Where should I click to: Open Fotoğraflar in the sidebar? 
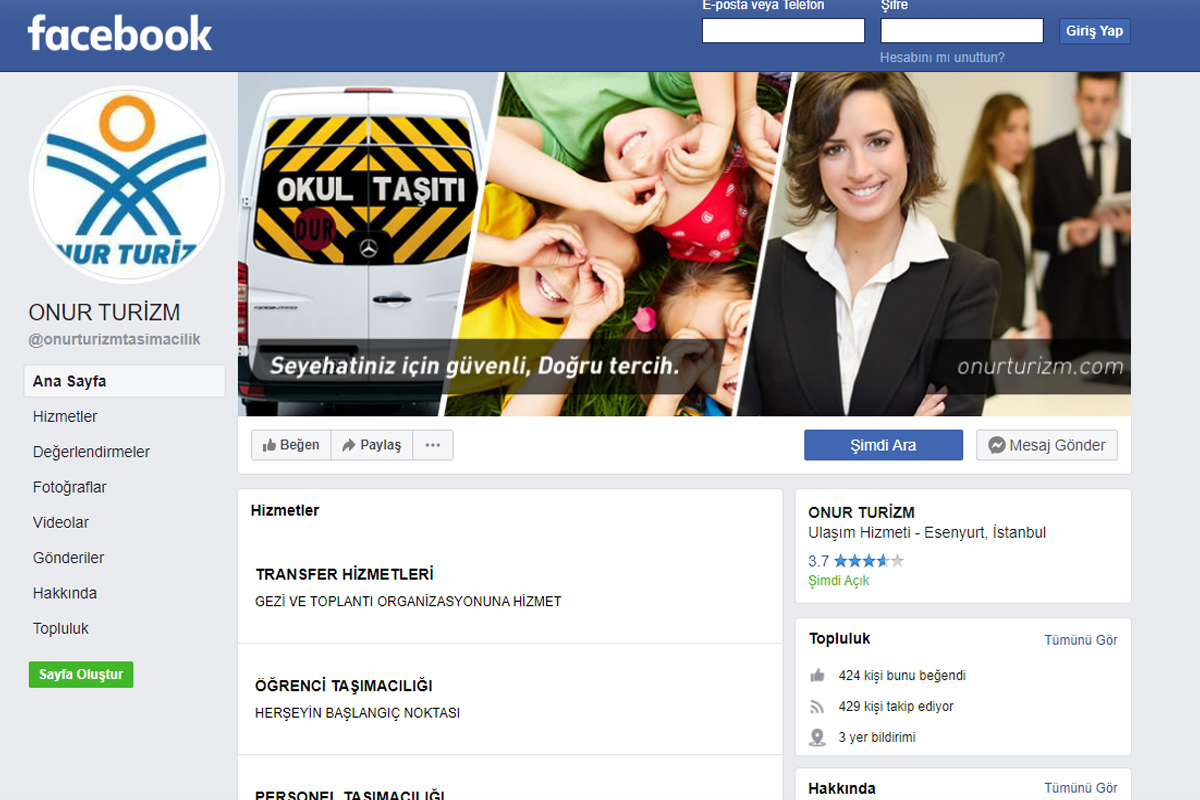pos(70,488)
